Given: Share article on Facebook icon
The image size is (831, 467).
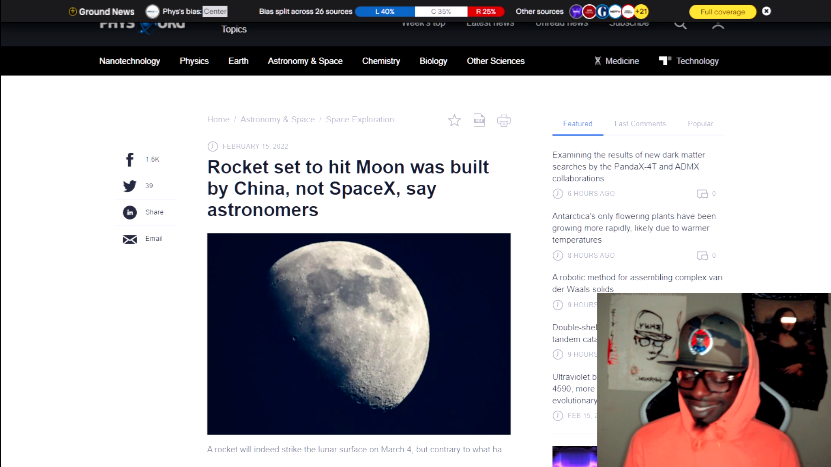Looking at the screenshot, I should [x=130, y=160].
